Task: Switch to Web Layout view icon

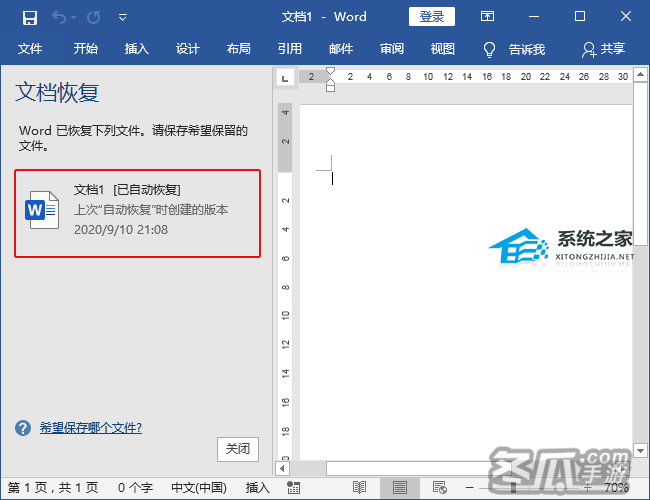Action: 439,488
